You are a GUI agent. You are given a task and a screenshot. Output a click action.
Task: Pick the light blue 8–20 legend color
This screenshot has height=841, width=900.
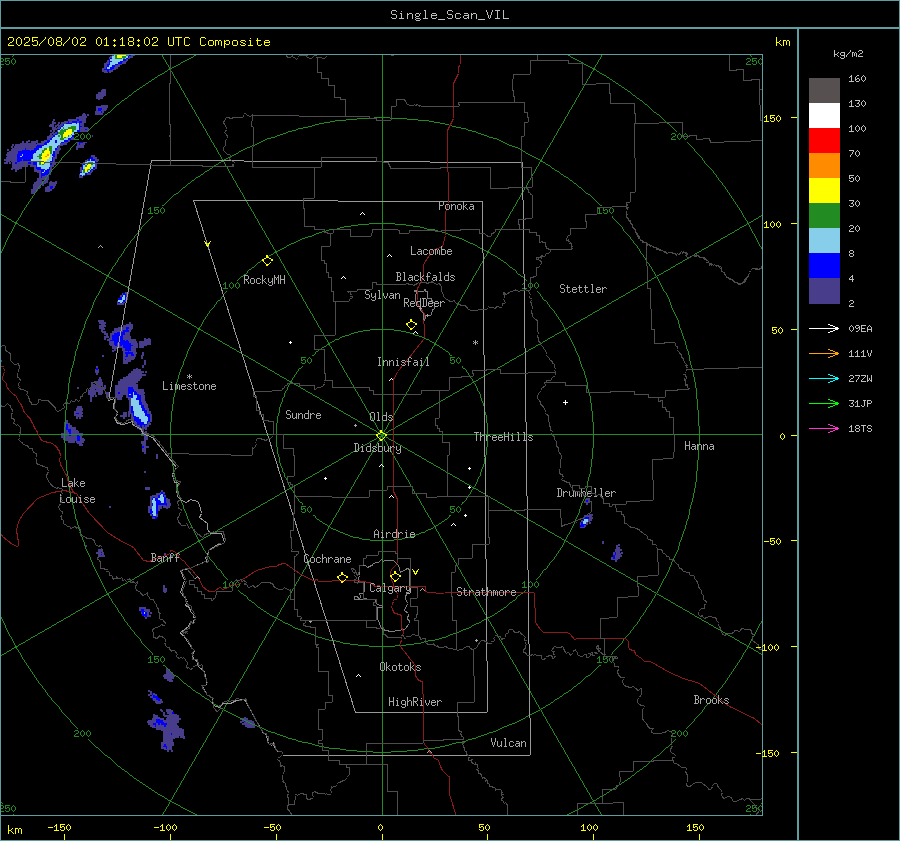coord(824,241)
